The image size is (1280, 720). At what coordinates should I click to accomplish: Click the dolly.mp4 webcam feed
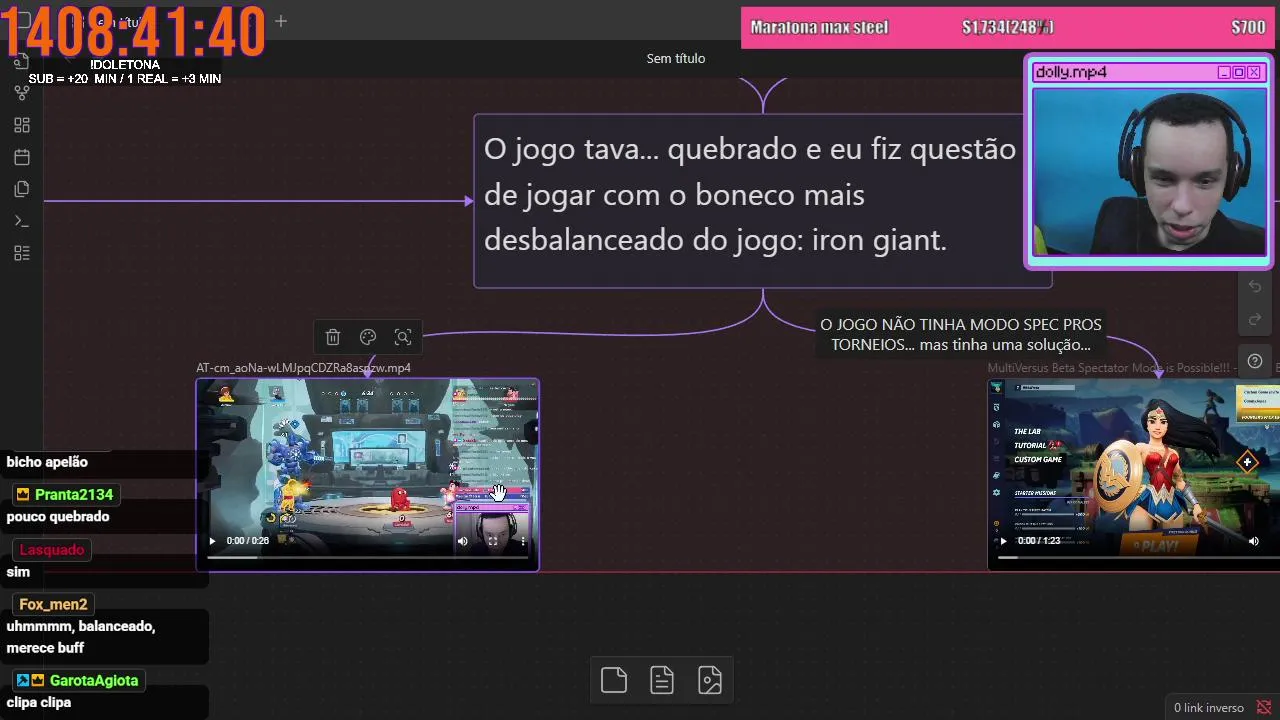click(x=1148, y=172)
